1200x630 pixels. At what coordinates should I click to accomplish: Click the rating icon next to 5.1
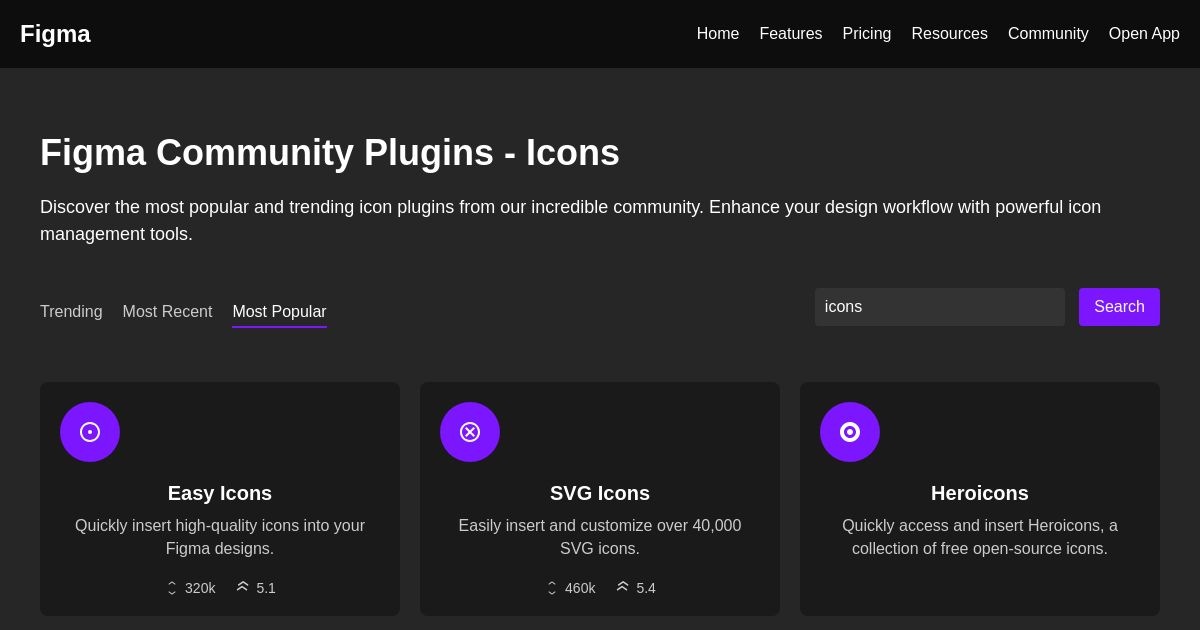pyautogui.click(x=243, y=586)
